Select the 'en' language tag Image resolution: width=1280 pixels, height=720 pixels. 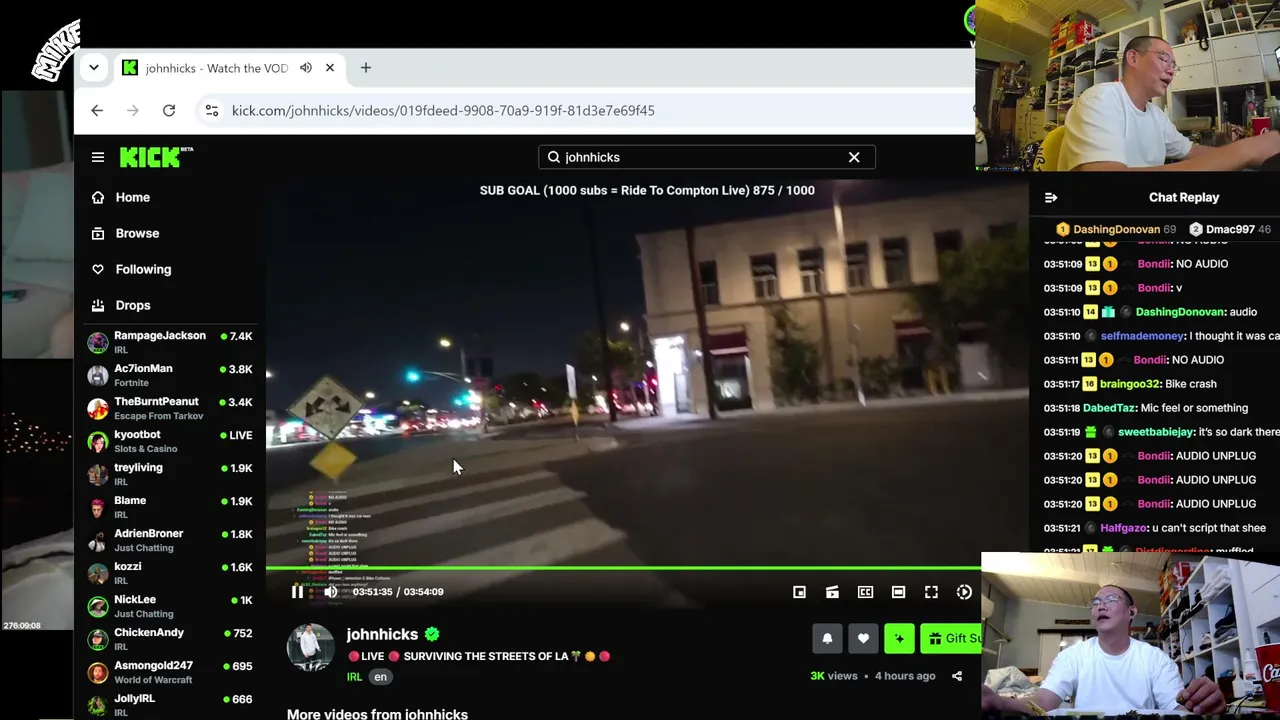point(380,677)
